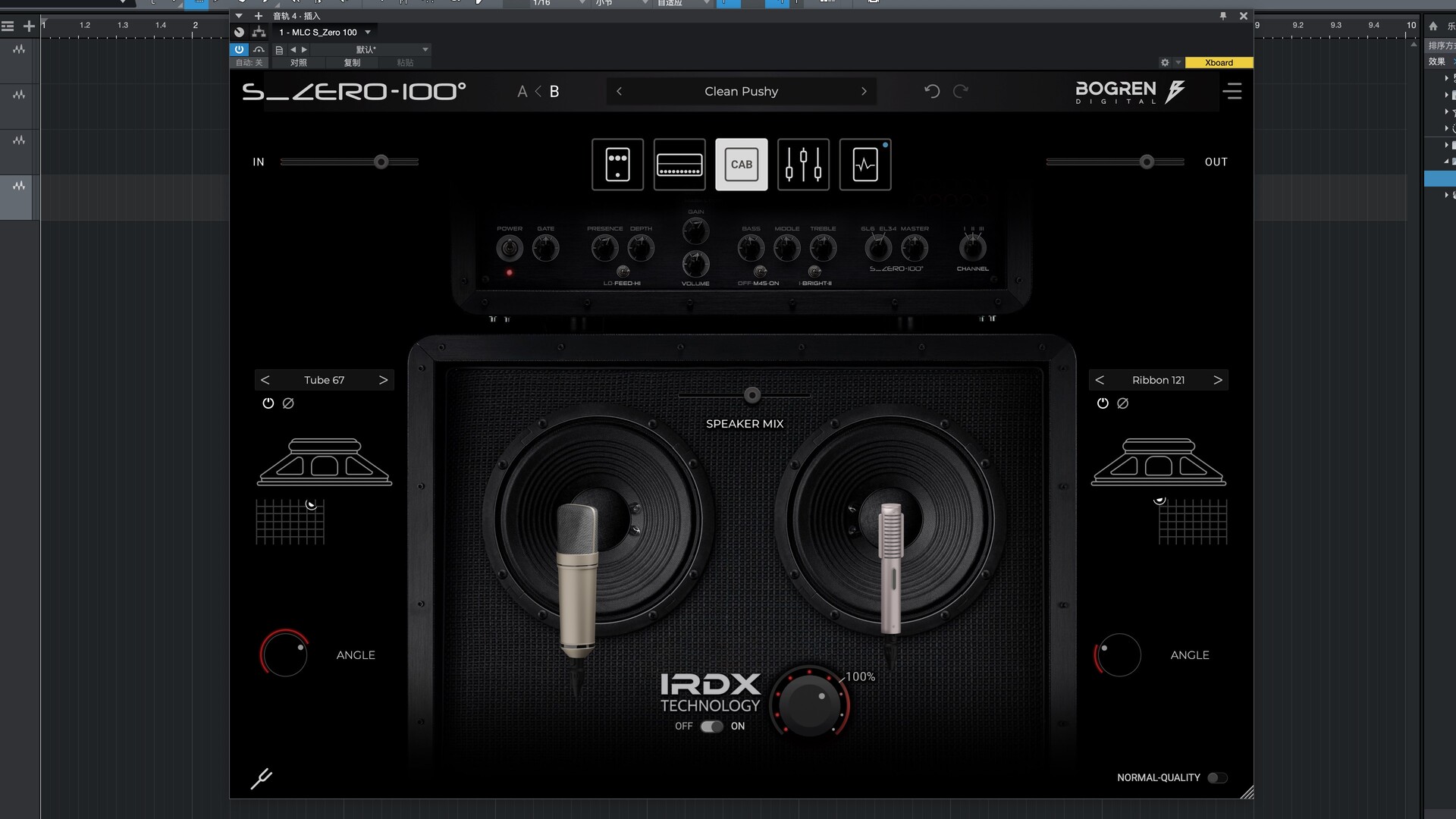
Task: Click the yellow Xboard button
Action: click(1219, 62)
